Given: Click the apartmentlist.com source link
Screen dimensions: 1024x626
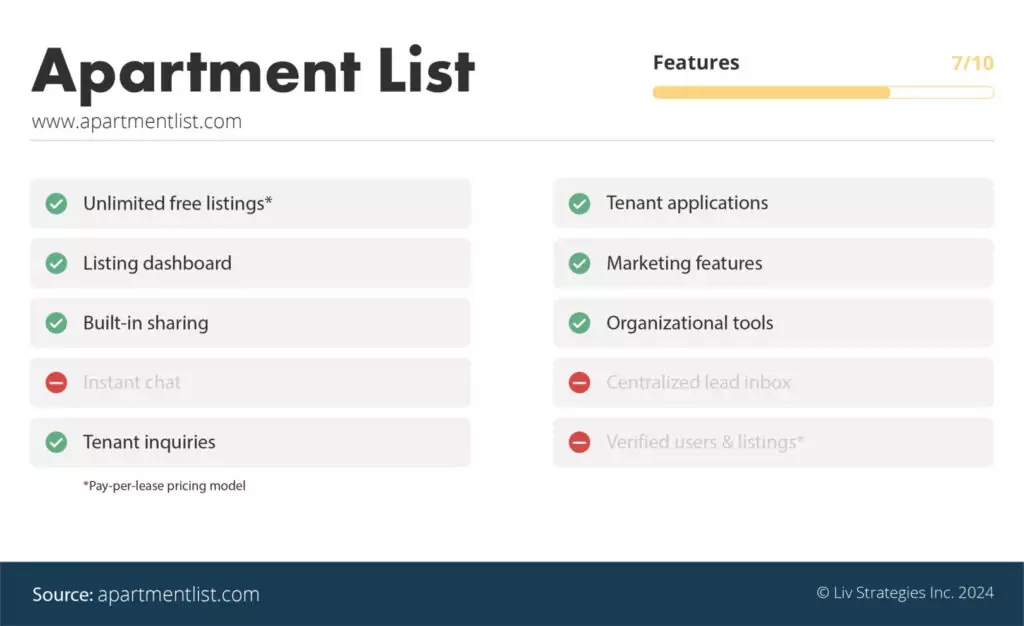Looking at the screenshot, I should (x=178, y=593).
